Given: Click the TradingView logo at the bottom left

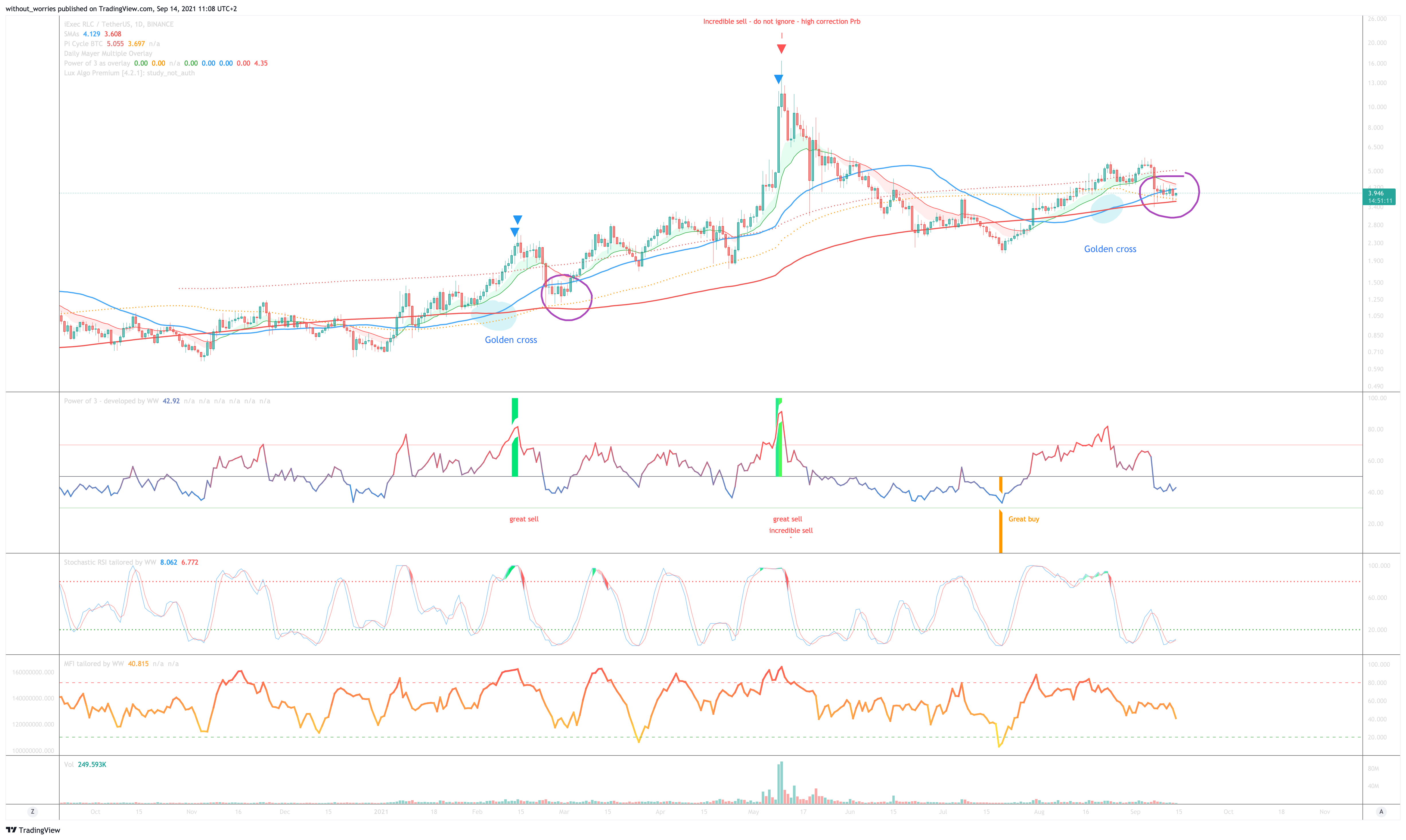Looking at the screenshot, I should coord(33,830).
